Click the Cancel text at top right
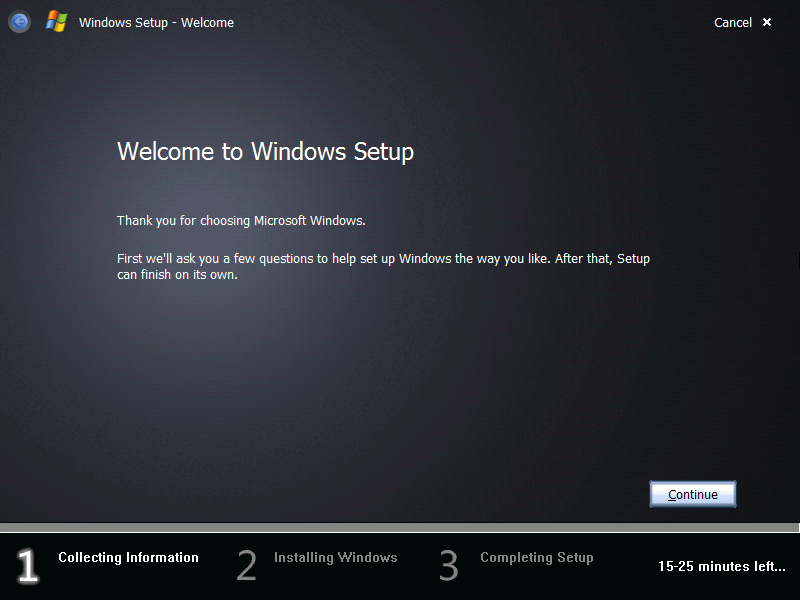Image resolution: width=800 pixels, height=600 pixels. [x=733, y=22]
